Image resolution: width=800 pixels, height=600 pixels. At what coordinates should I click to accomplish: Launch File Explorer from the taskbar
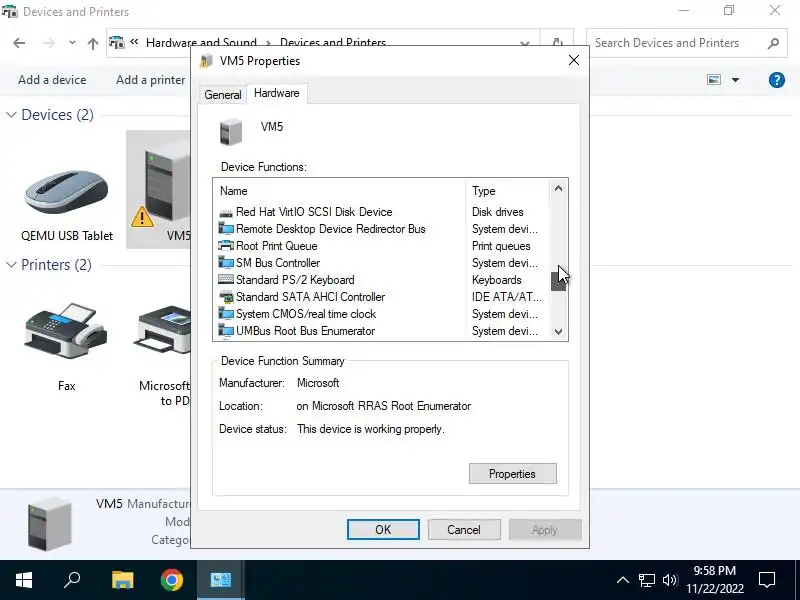pos(122,580)
